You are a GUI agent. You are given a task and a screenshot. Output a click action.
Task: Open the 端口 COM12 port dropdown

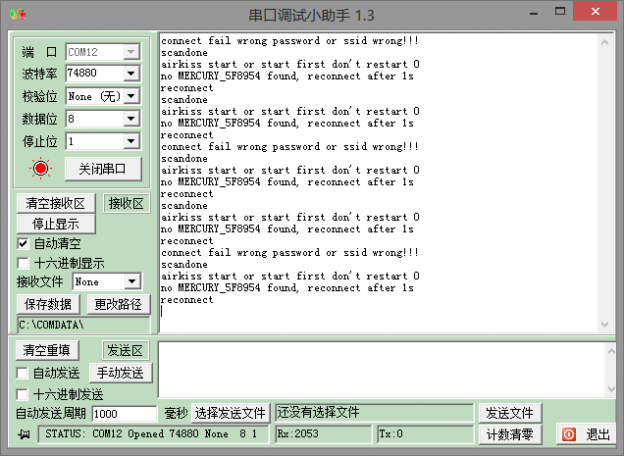point(131,52)
